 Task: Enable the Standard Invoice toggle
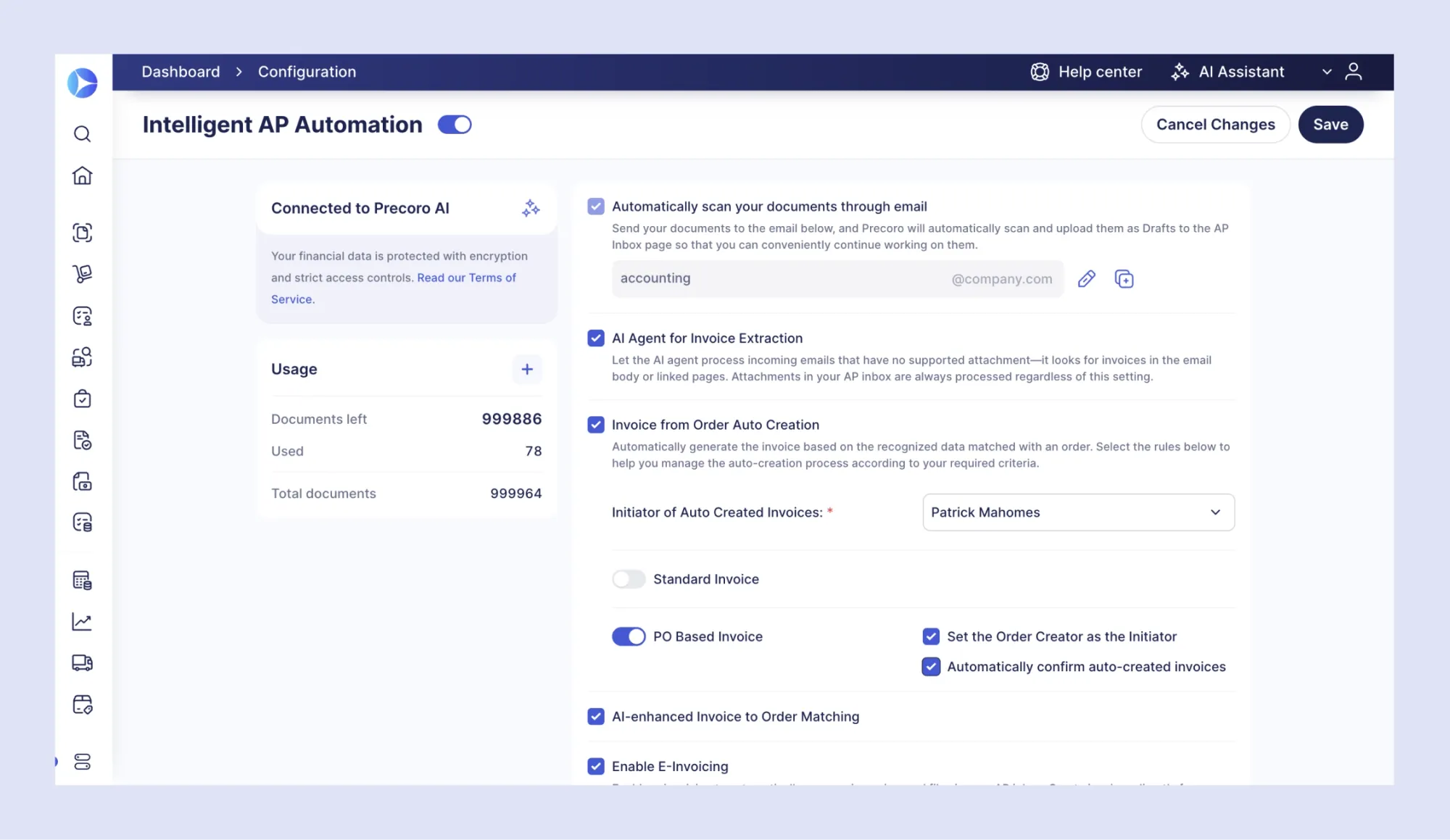coord(629,579)
